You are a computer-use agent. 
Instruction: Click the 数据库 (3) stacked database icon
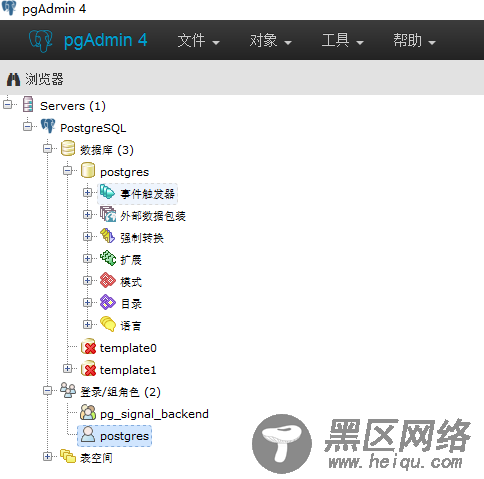[x=68, y=148]
